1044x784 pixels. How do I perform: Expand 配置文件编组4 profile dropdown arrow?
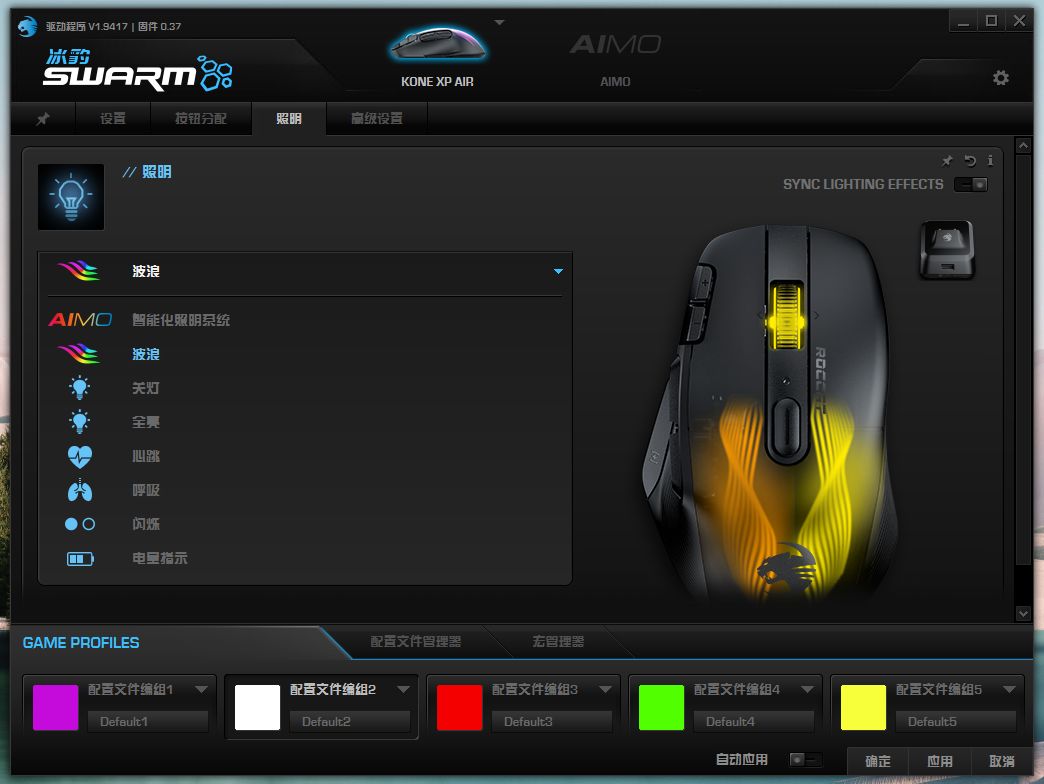pyautogui.click(x=807, y=689)
